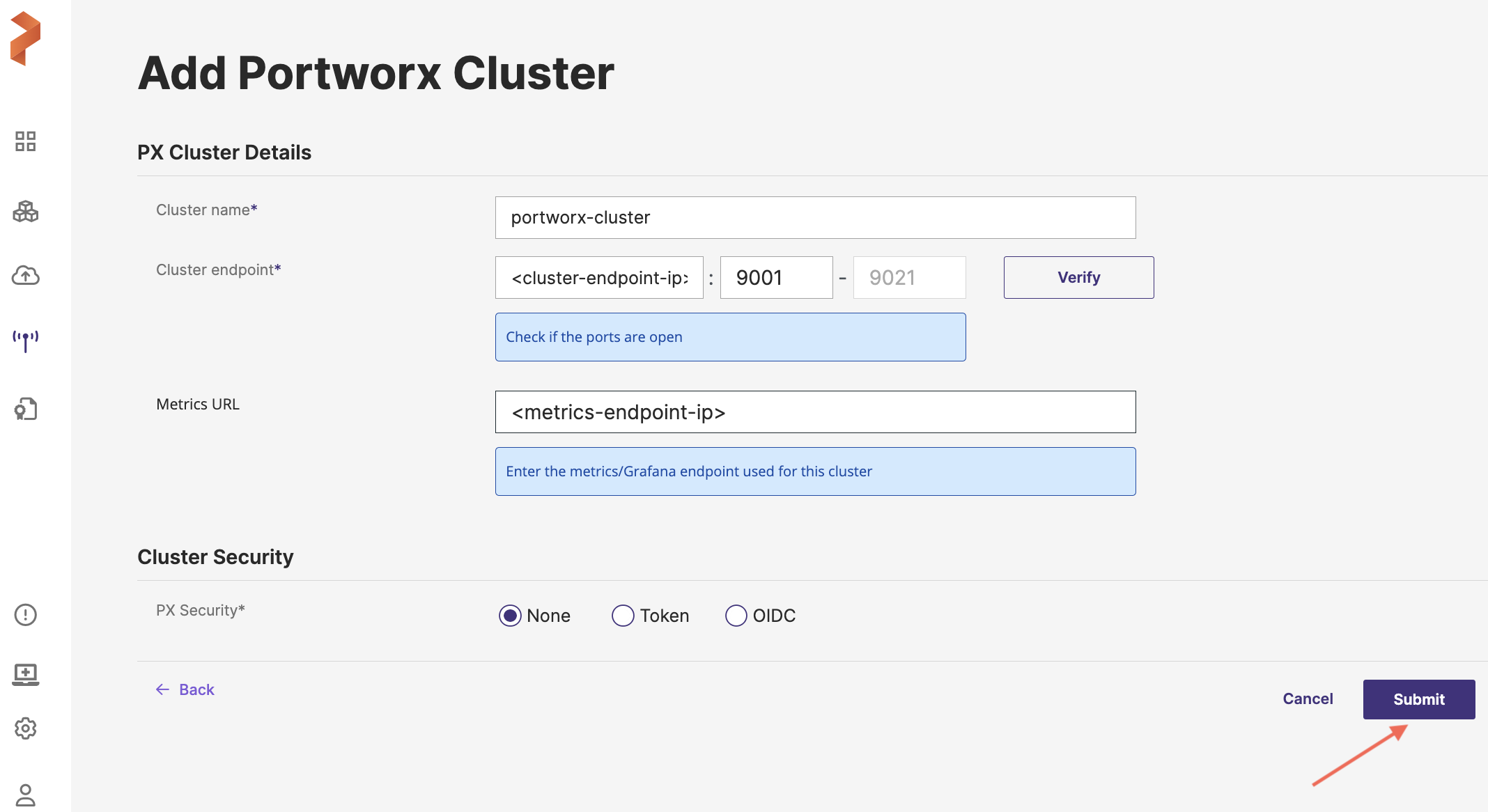Screen dimensions: 1488x812
Task: Open the dashboard grid icon
Action: coord(26,141)
